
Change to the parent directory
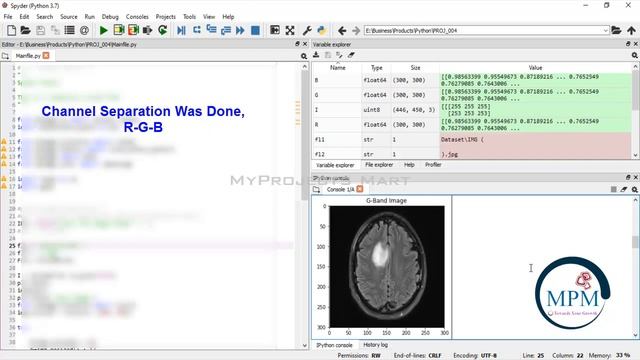(631, 30)
